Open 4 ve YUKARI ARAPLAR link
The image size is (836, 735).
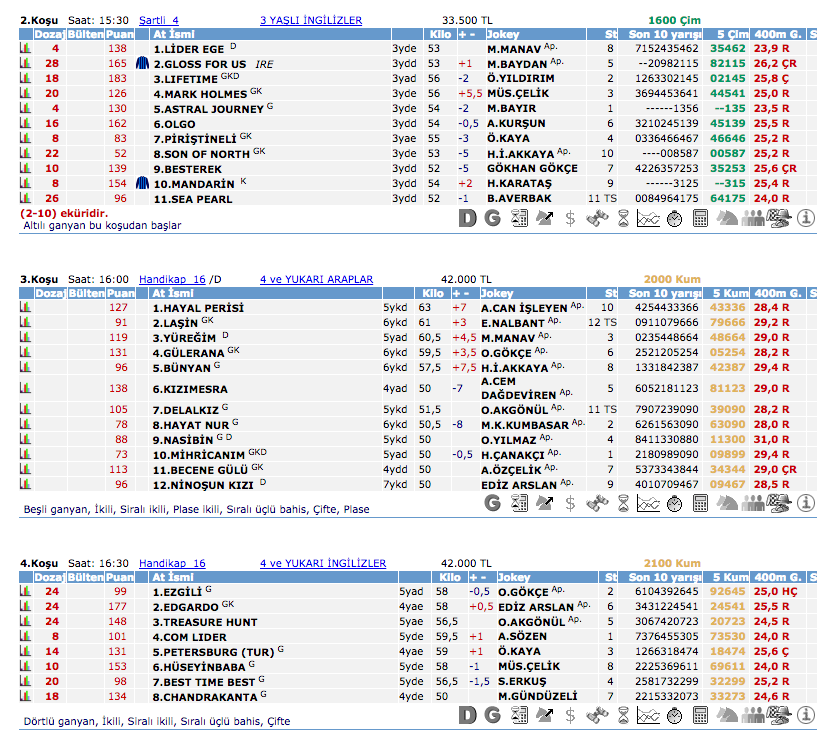pos(316,280)
